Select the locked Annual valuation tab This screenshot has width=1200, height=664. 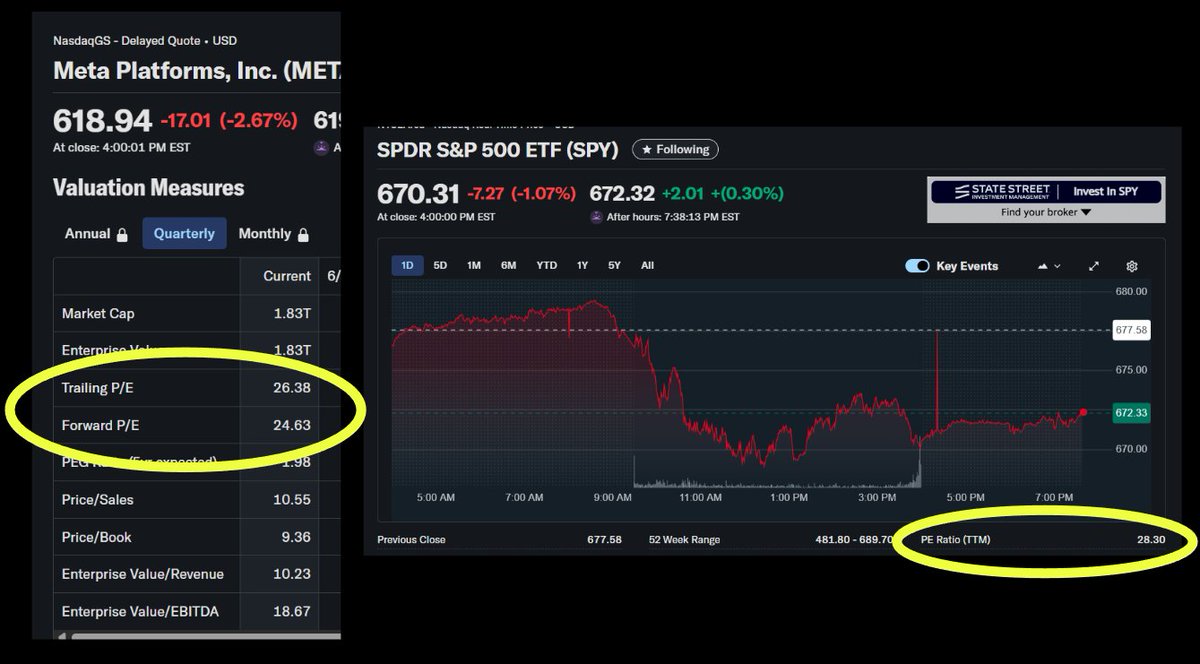coord(96,233)
